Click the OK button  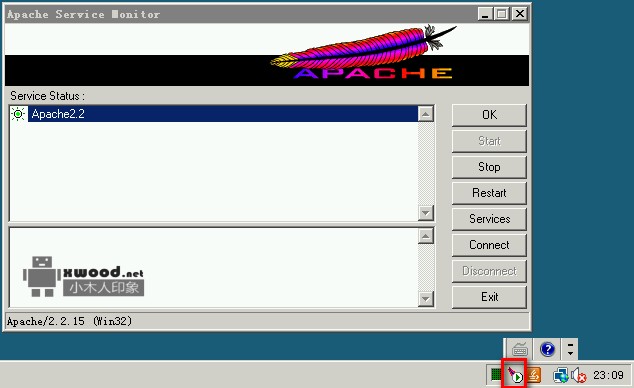coord(489,115)
